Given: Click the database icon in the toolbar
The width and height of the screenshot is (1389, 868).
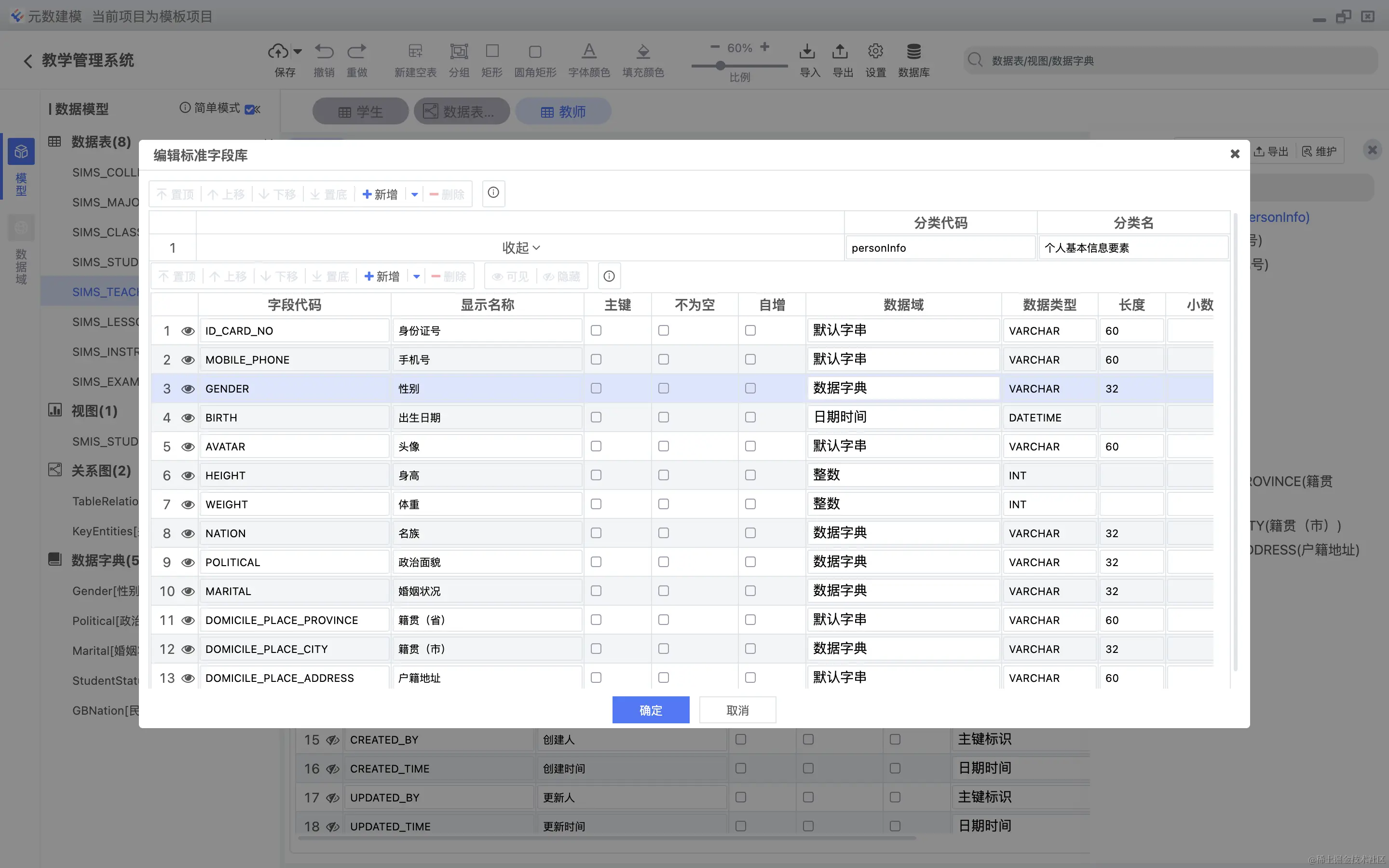Looking at the screenshot, I should pyautogui.click(x=913, y=52).
